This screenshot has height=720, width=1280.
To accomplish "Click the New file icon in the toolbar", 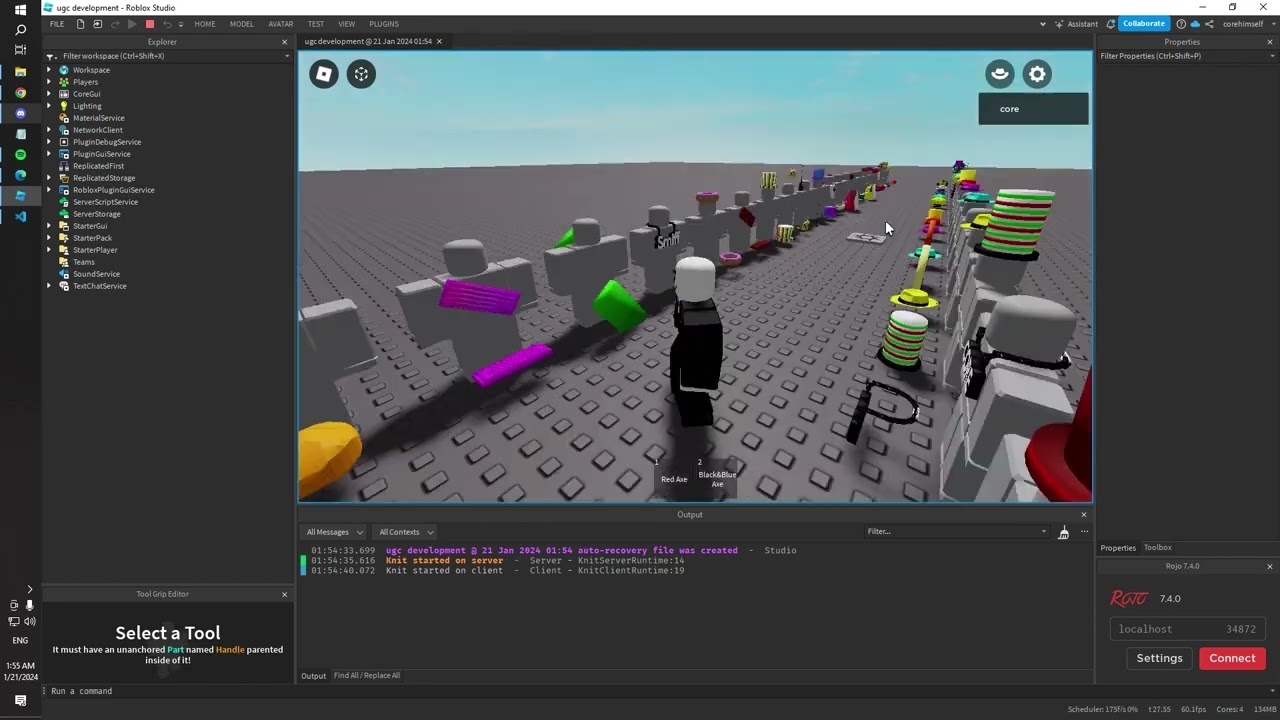I will coord(80,24).
